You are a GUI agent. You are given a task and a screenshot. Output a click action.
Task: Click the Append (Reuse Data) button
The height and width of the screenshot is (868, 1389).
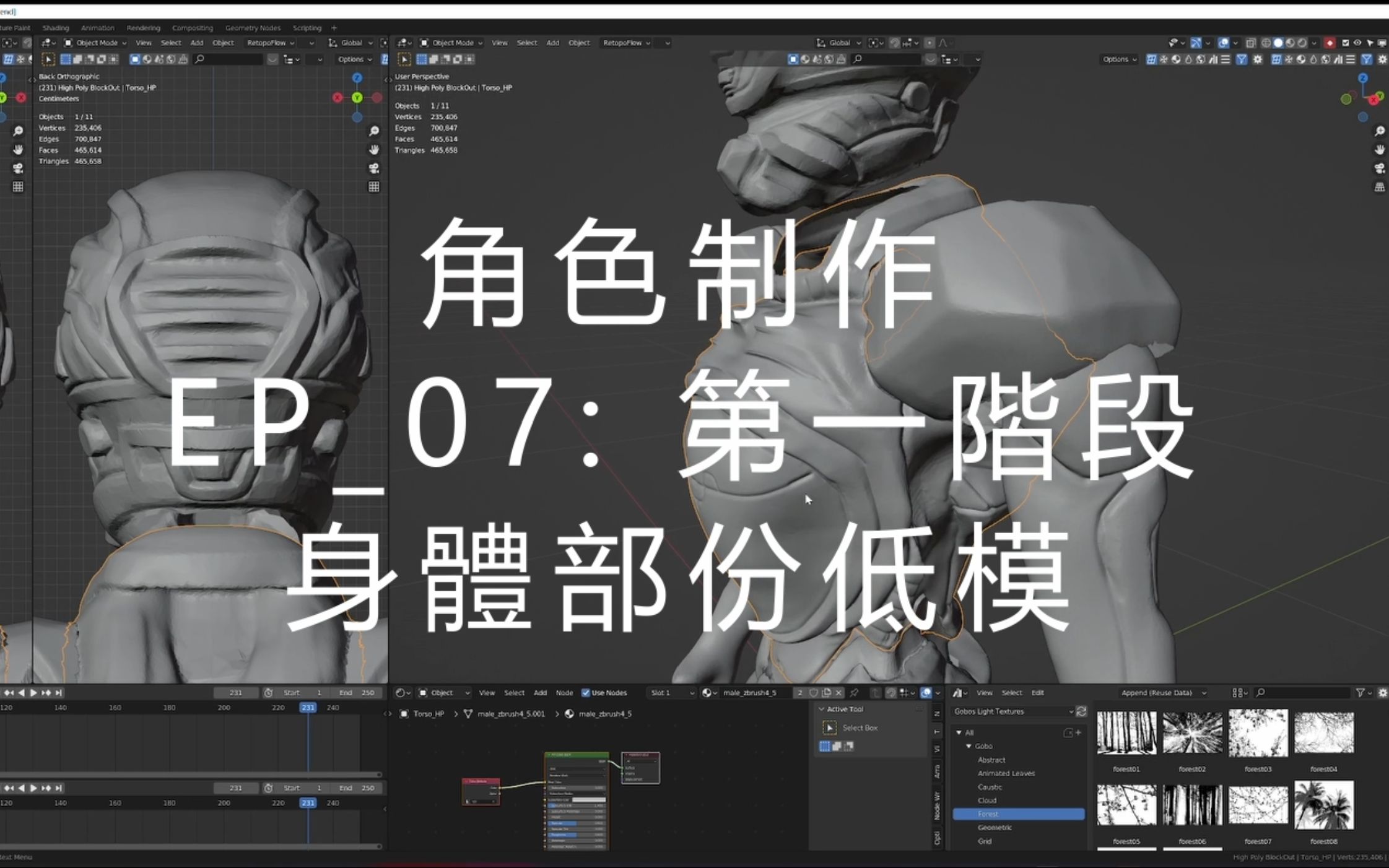[1163, 693]
